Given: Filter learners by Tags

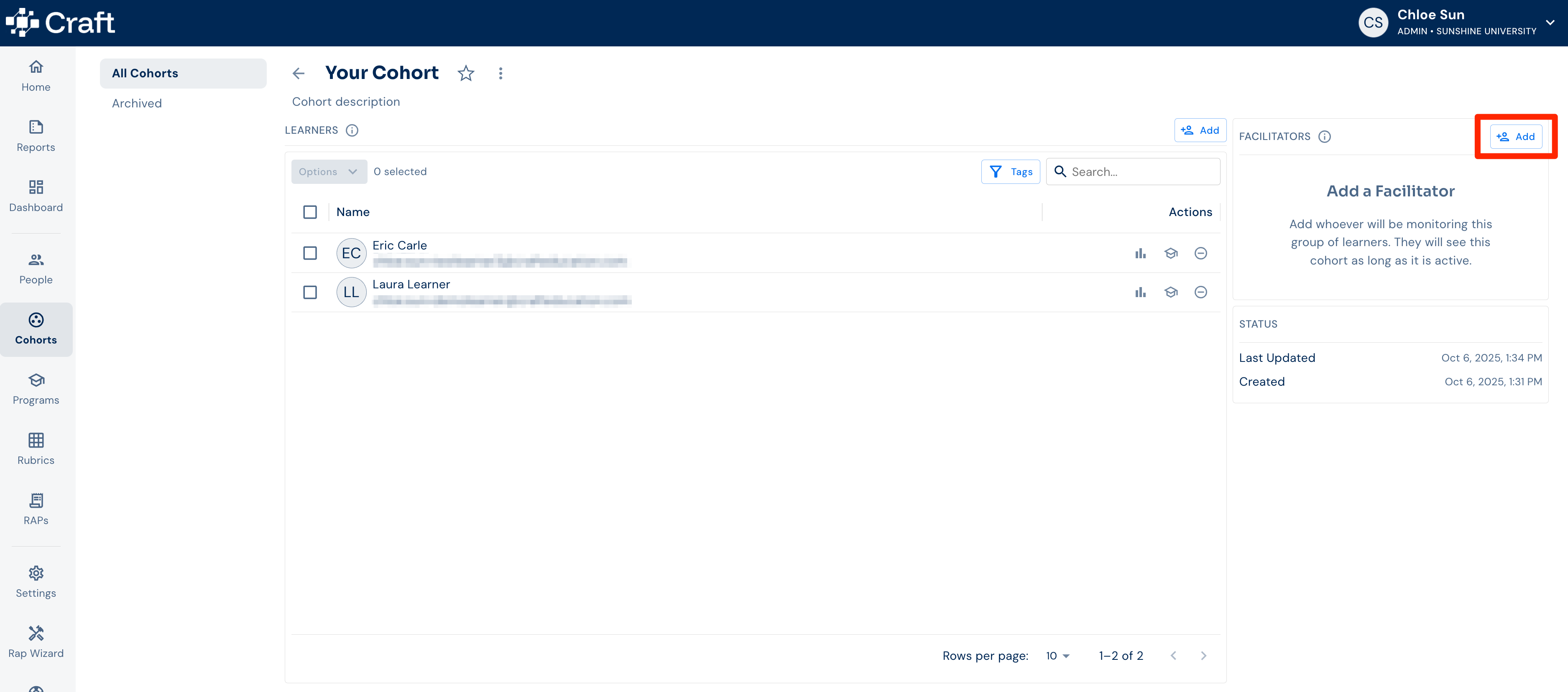Looking at the screenshot, I should point(1010,171).
